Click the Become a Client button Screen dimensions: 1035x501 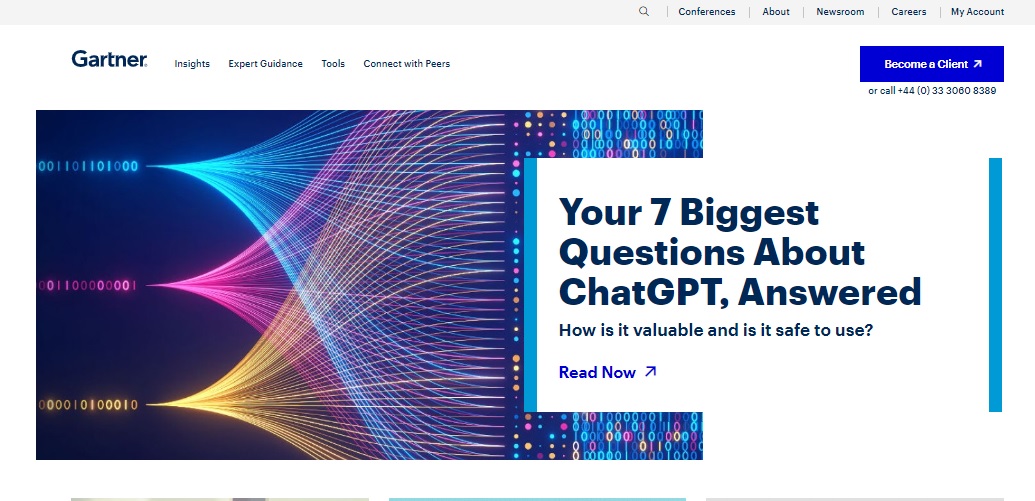click(x=931, y=64)
